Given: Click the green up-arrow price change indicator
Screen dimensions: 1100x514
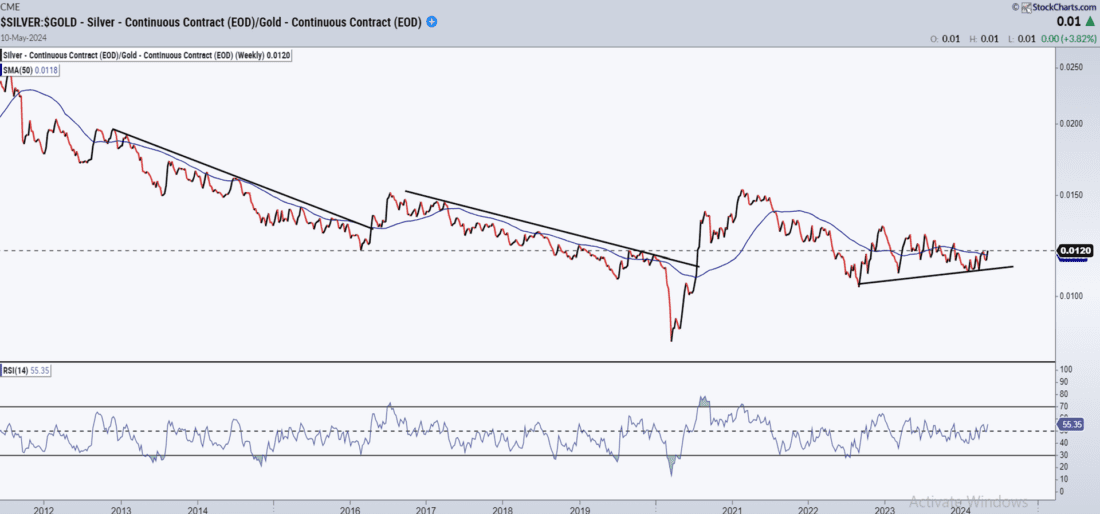Looking at the screenshot, I should point(1088,21).
